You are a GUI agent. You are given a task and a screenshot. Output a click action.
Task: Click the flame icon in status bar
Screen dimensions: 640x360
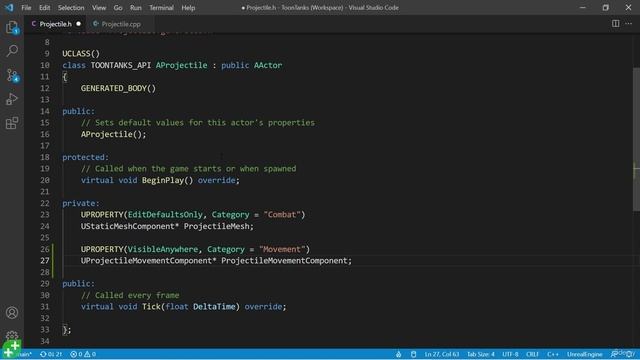tap(398, 354)
